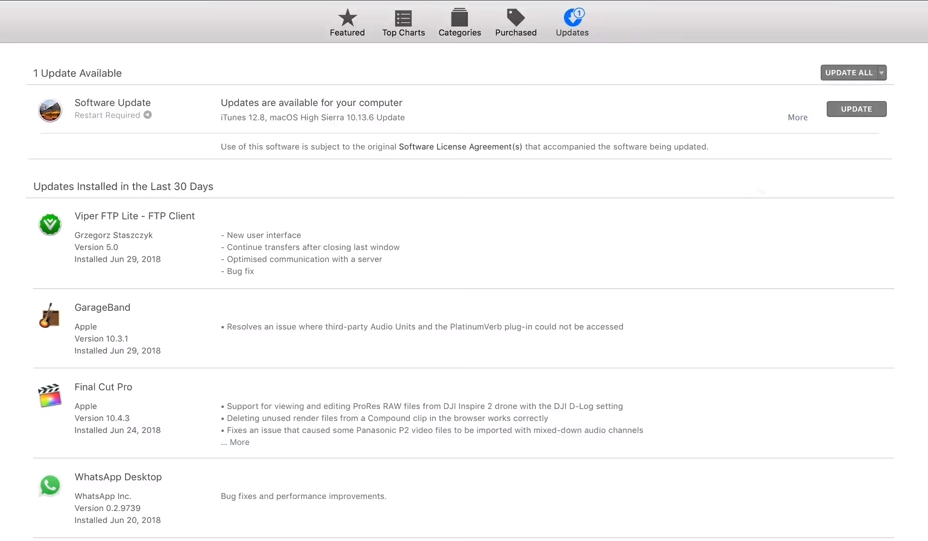
Task: Open the Software License Agreement(s) link
Action: point(460,147)
